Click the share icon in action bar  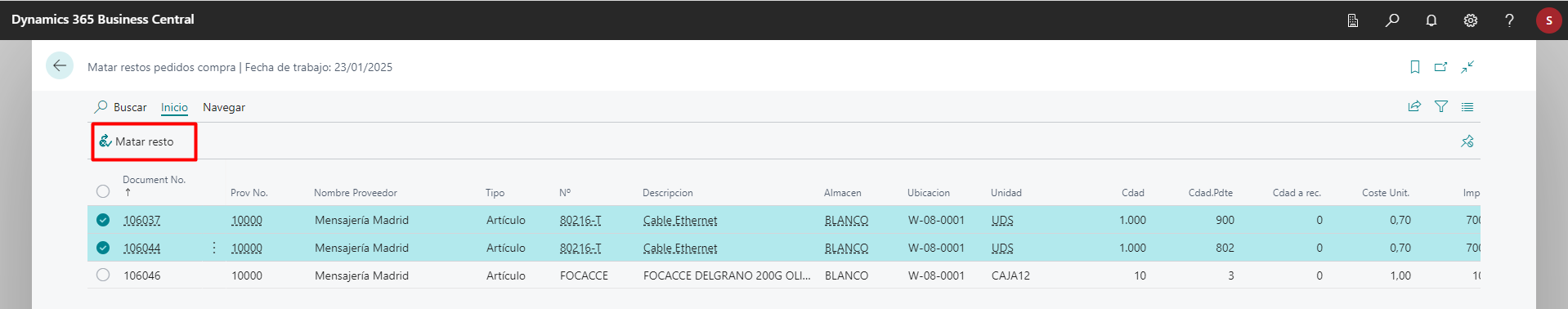[x=1414, y=106]
